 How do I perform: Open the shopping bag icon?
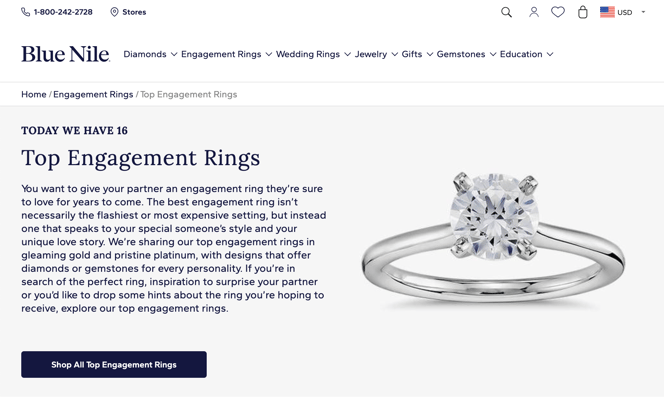point(583,12)
